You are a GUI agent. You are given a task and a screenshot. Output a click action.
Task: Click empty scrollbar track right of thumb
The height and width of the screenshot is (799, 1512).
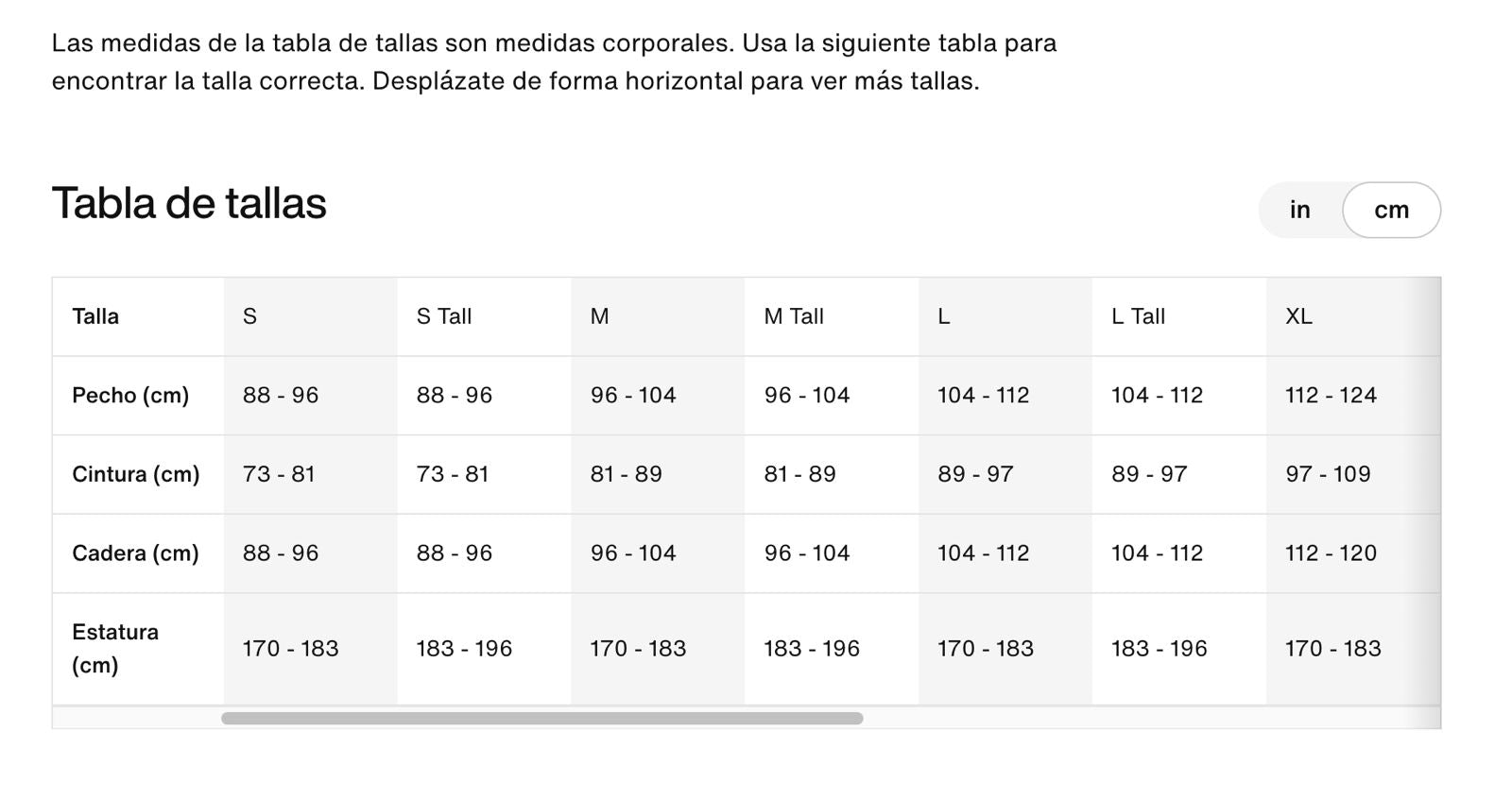click(x=1151, y=719)
